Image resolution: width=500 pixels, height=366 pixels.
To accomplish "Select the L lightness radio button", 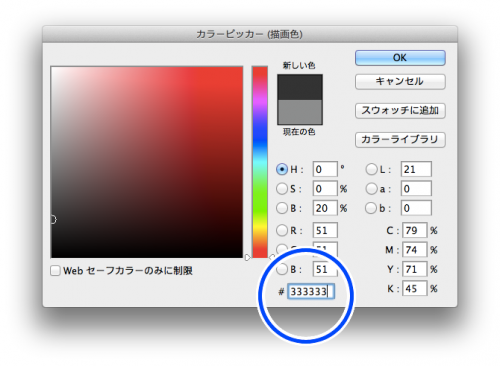I will pyautogui.click(x=371, y=169).
